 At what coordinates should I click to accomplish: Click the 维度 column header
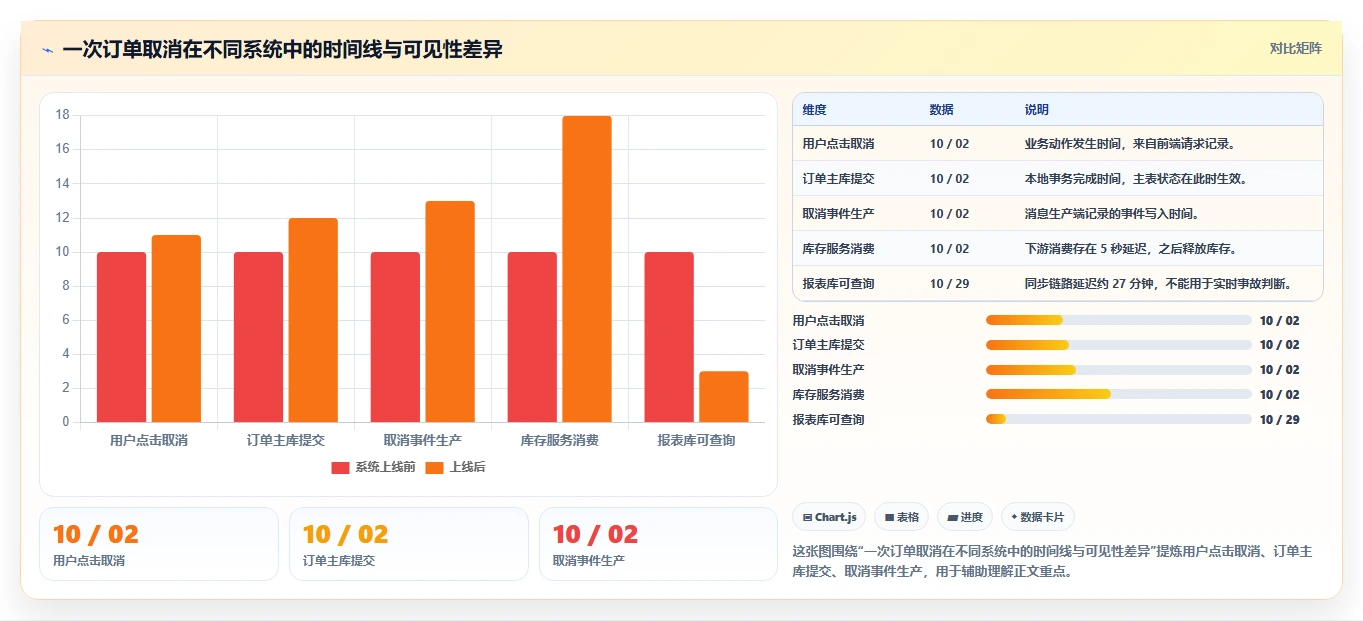[x=815, y=110]
